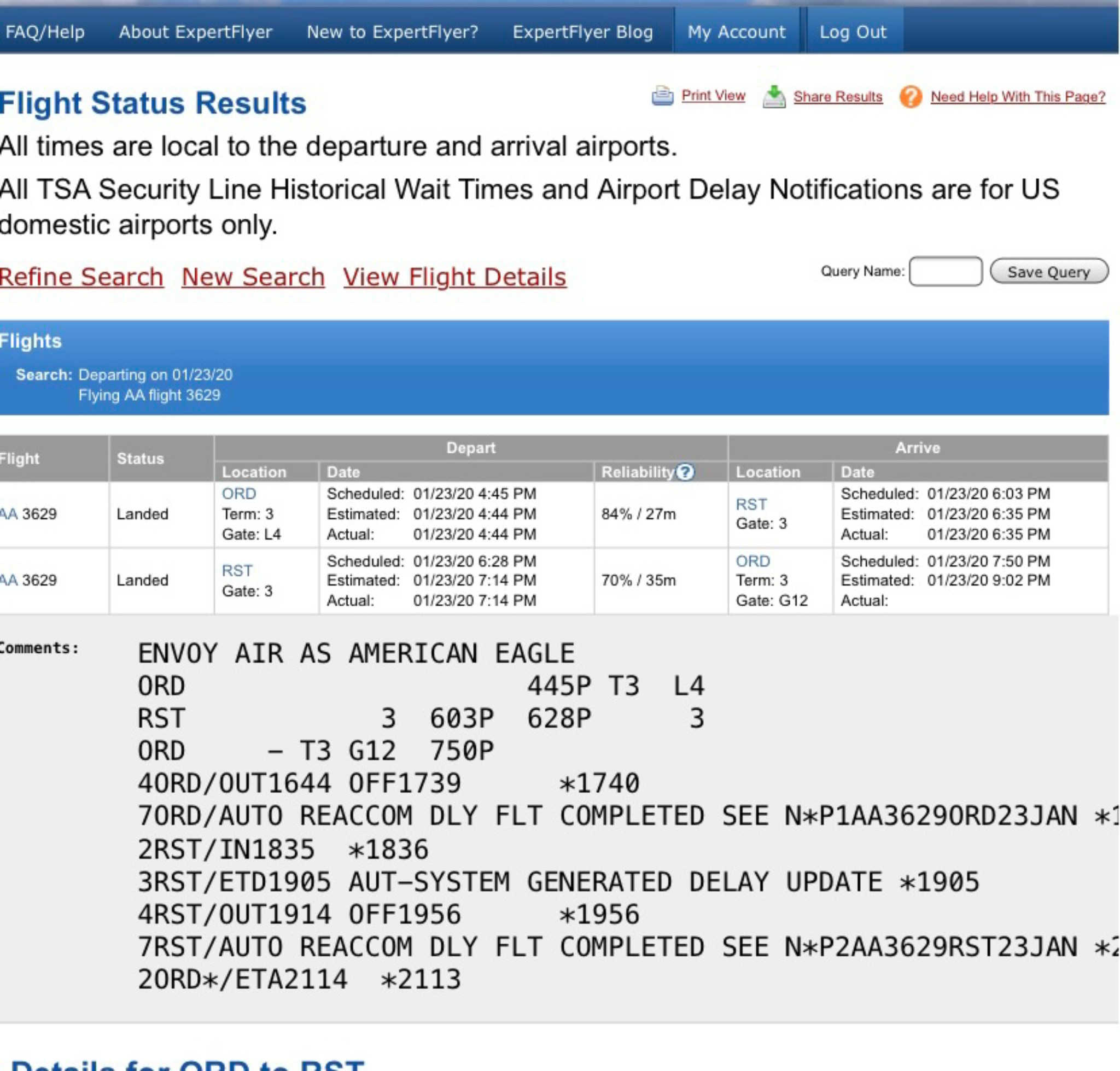Click Landed status in second flight row
Viewport: 1120px width, 1071px height.
pos(142,580)
